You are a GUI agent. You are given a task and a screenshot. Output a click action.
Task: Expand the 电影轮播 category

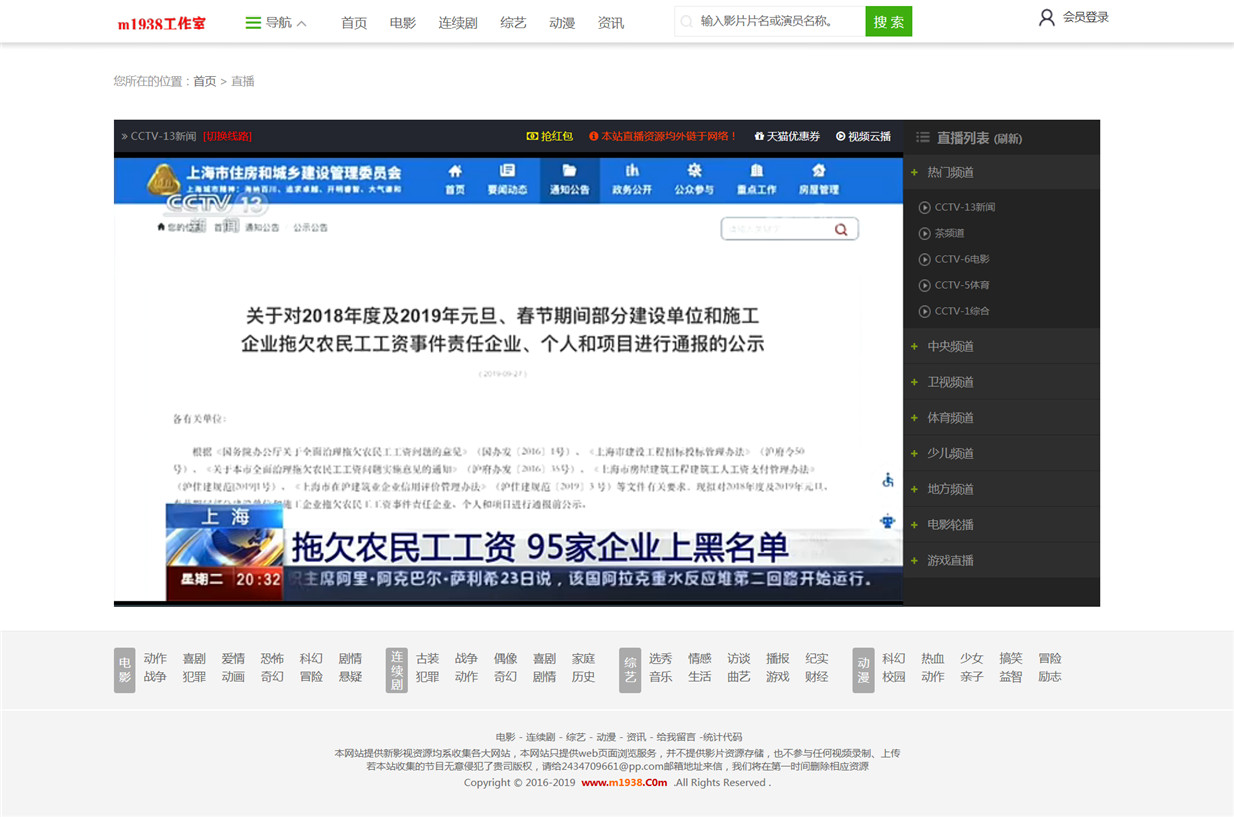(1001, 525)
